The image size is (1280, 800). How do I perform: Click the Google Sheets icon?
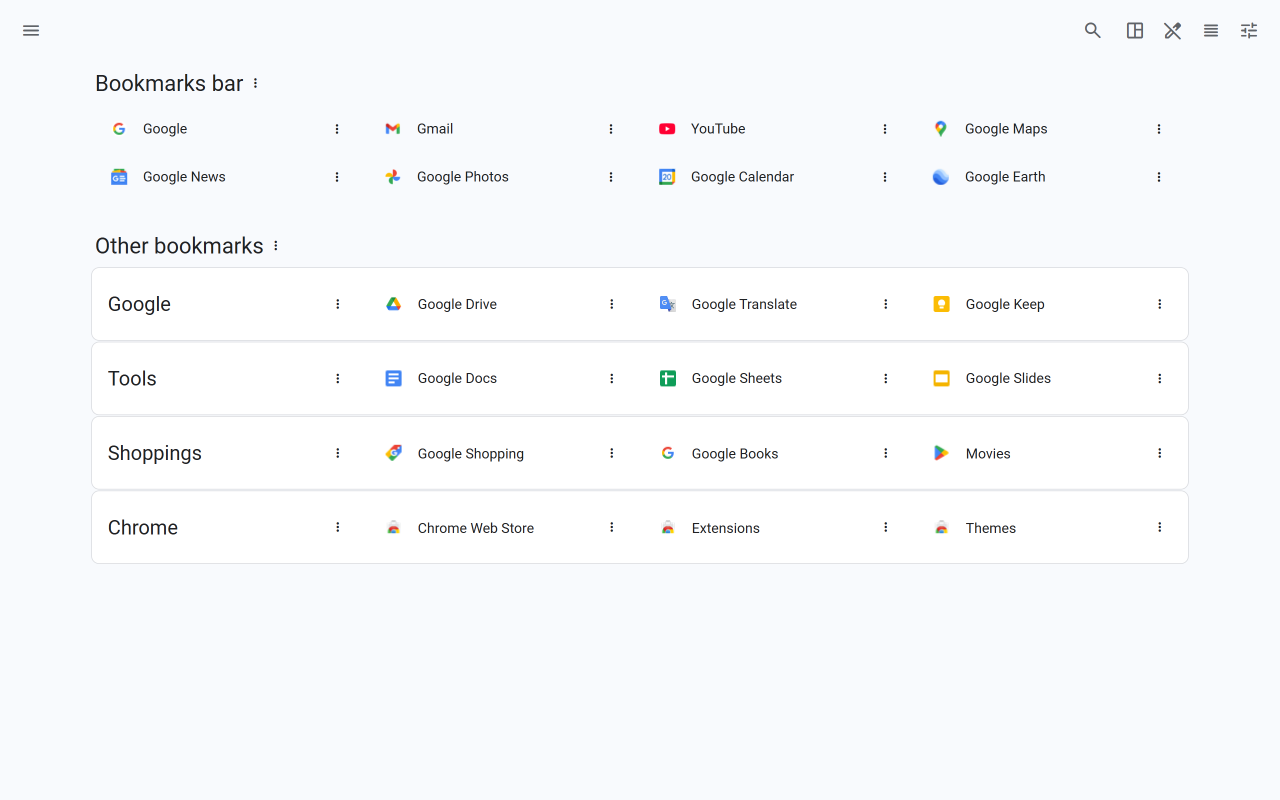tap(668, 379)
